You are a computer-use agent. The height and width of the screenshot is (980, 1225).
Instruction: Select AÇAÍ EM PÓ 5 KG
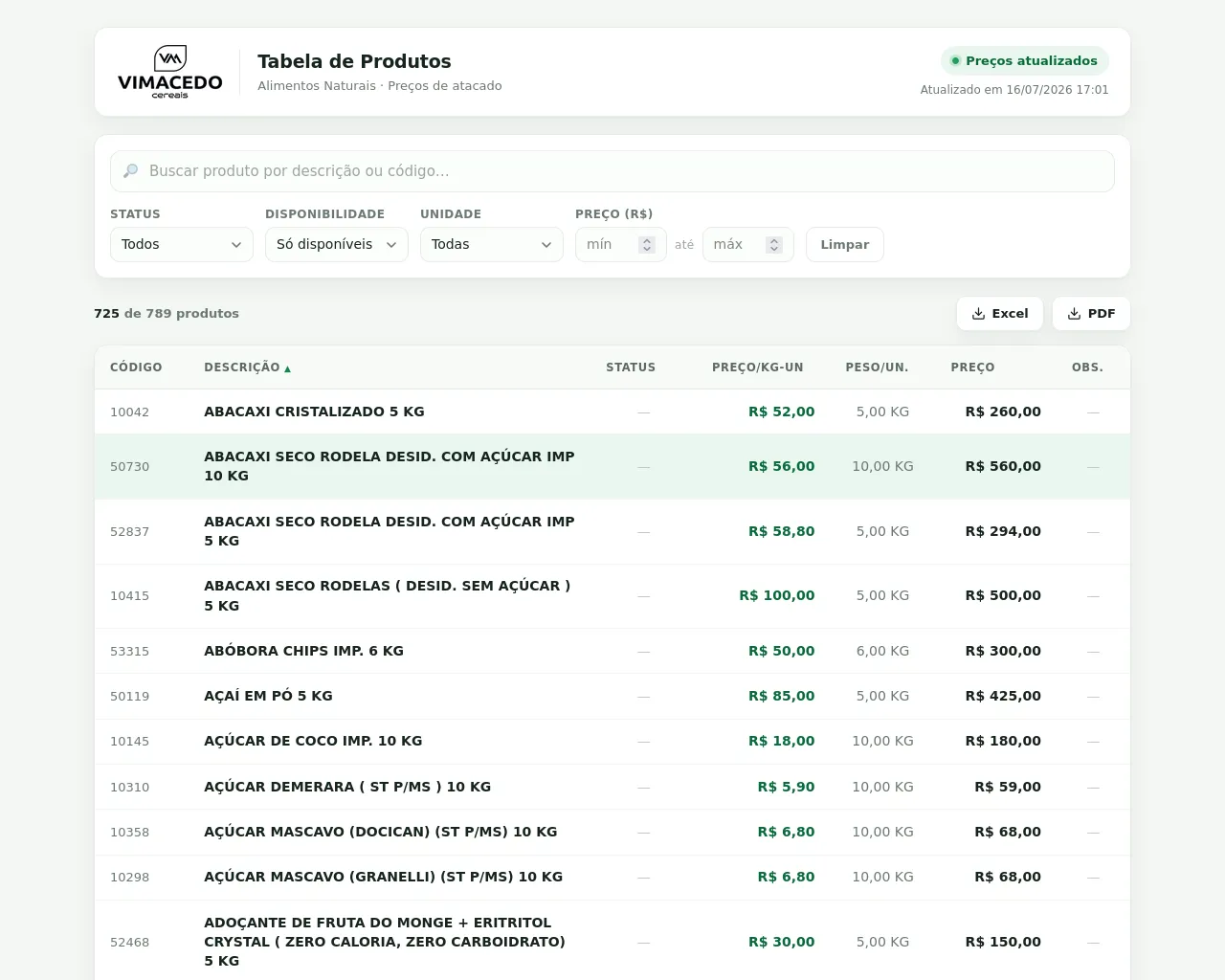[612, 697]
